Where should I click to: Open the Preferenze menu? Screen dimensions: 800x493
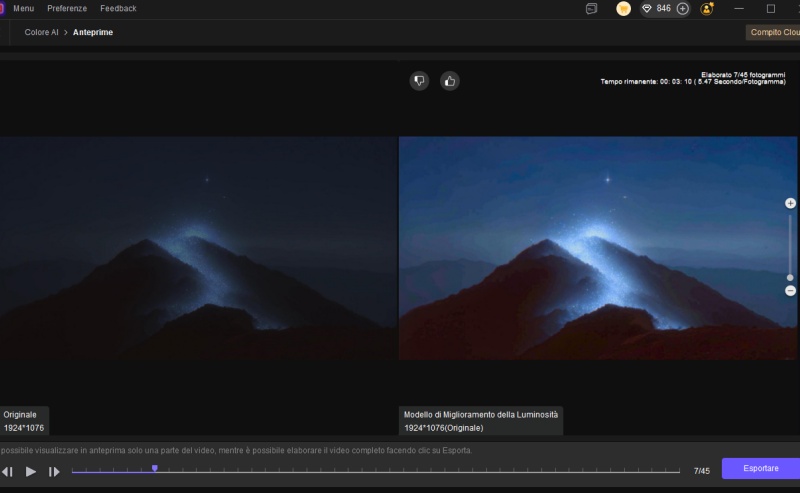point(67,9)
